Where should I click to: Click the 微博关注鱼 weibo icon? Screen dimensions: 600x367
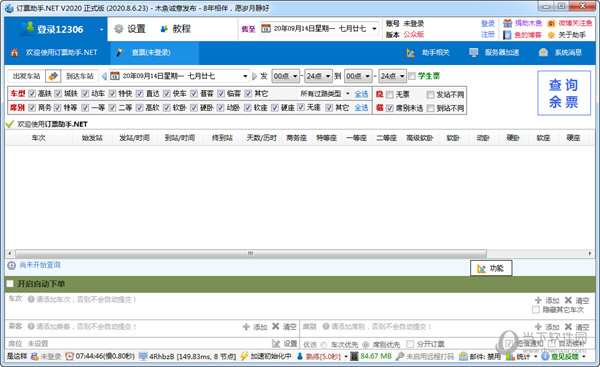[551, 23]
